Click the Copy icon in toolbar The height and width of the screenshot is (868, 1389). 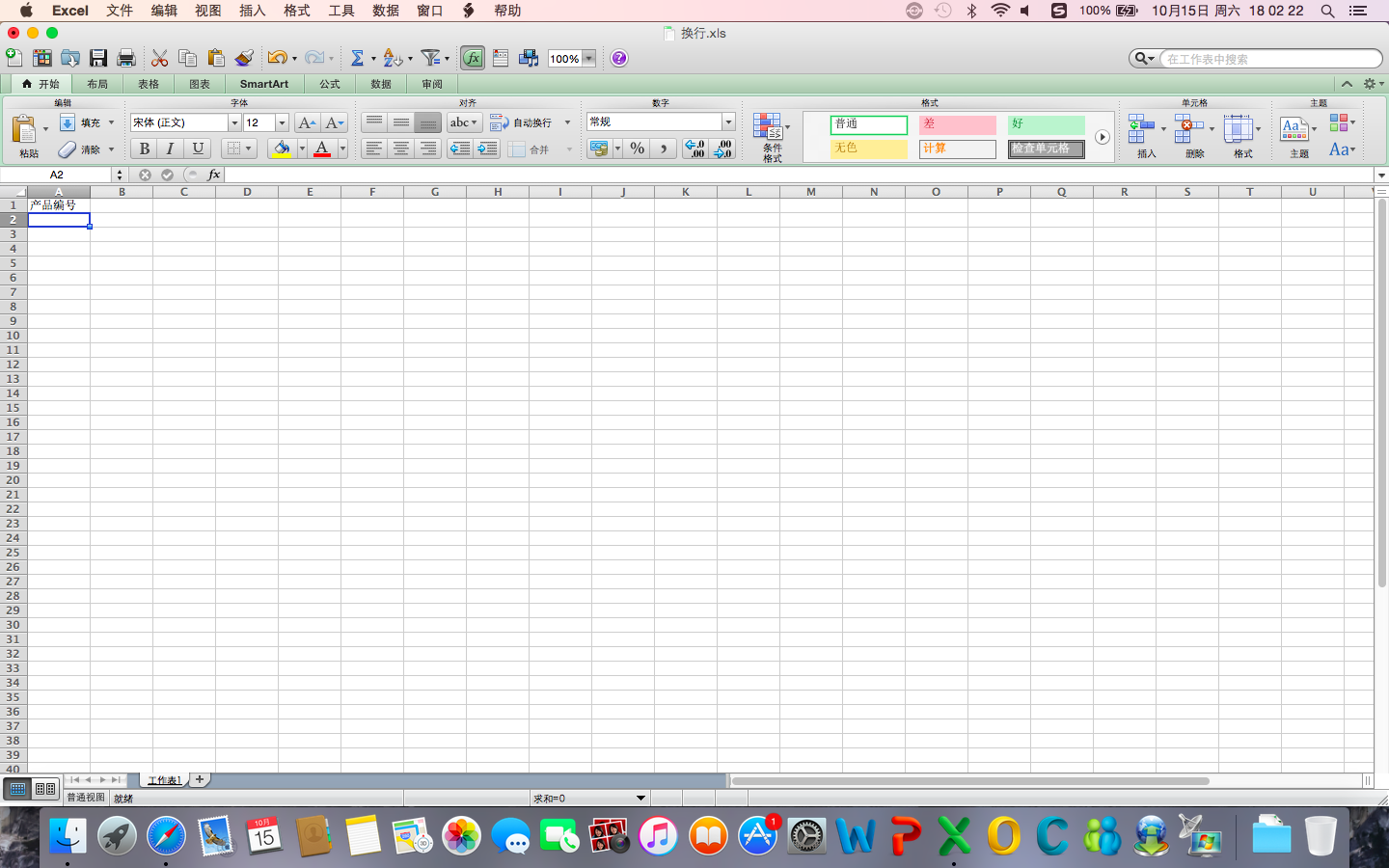(188, 58)
